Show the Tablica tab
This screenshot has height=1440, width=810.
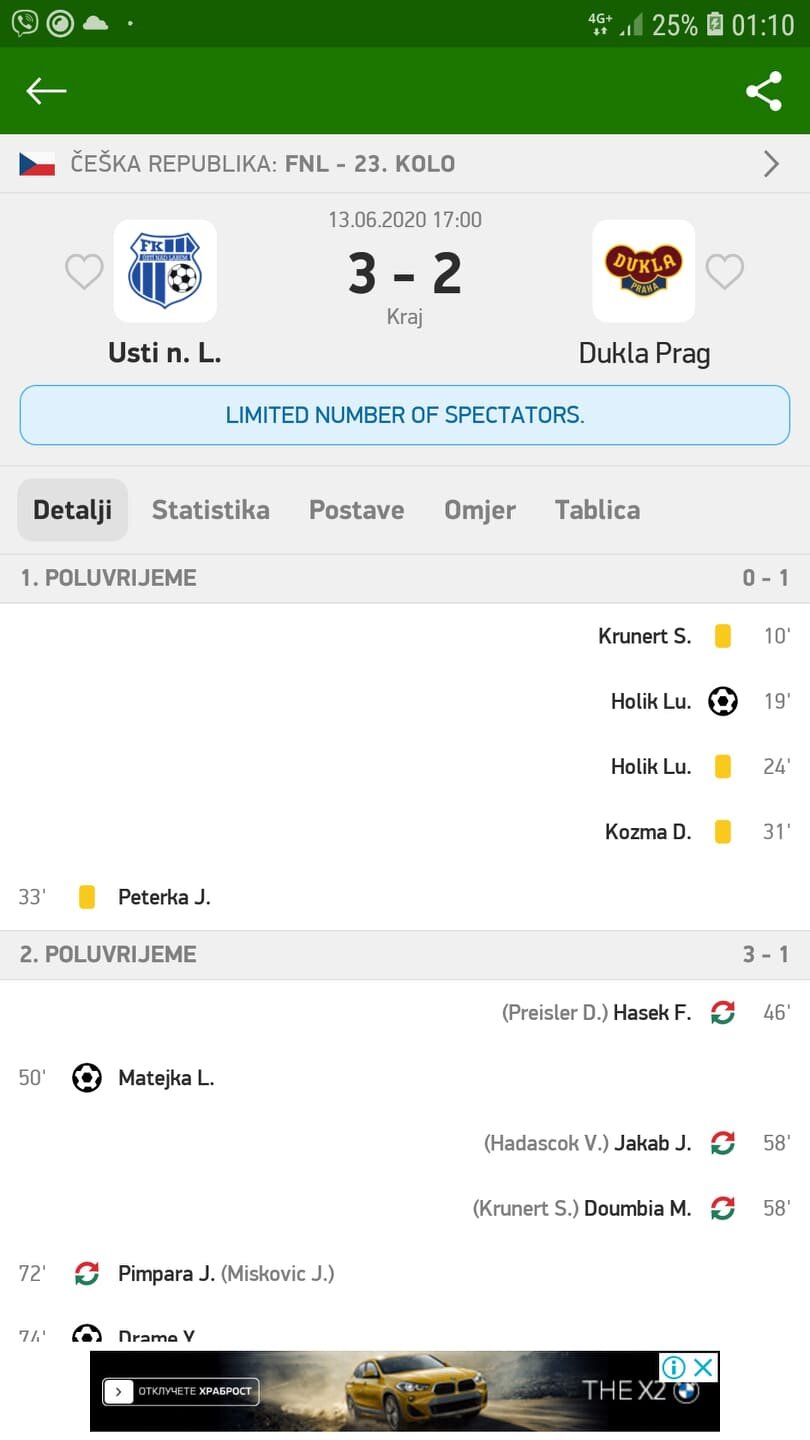click(x=597, y=510)
